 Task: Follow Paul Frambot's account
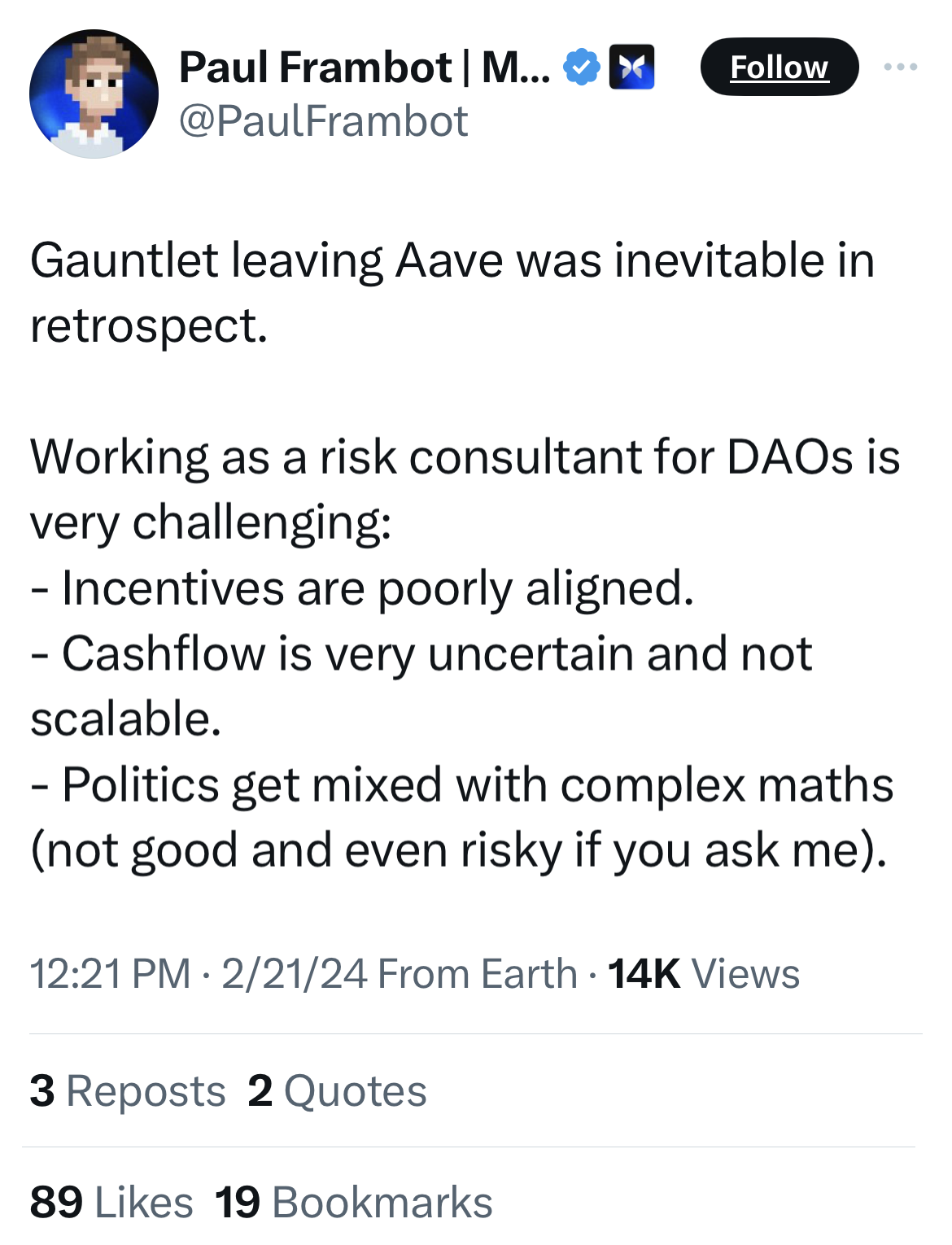pyautogui.click(x=779, y=68)
